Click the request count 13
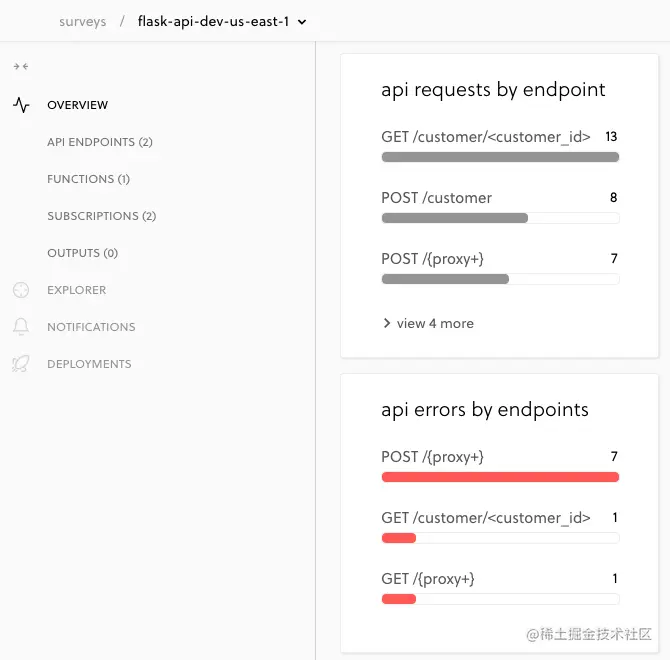The image size is (670, 660). click(611, 137)
